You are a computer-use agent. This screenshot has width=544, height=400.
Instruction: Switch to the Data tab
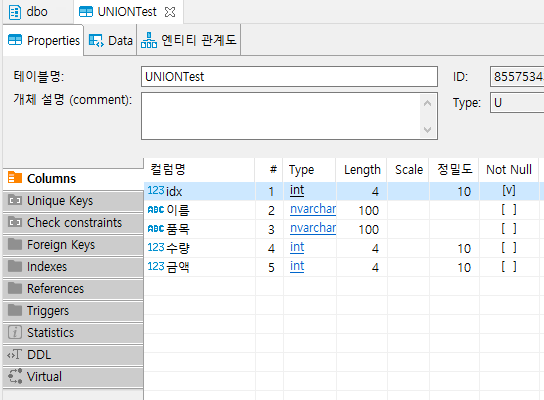click(x=110, y=41)
